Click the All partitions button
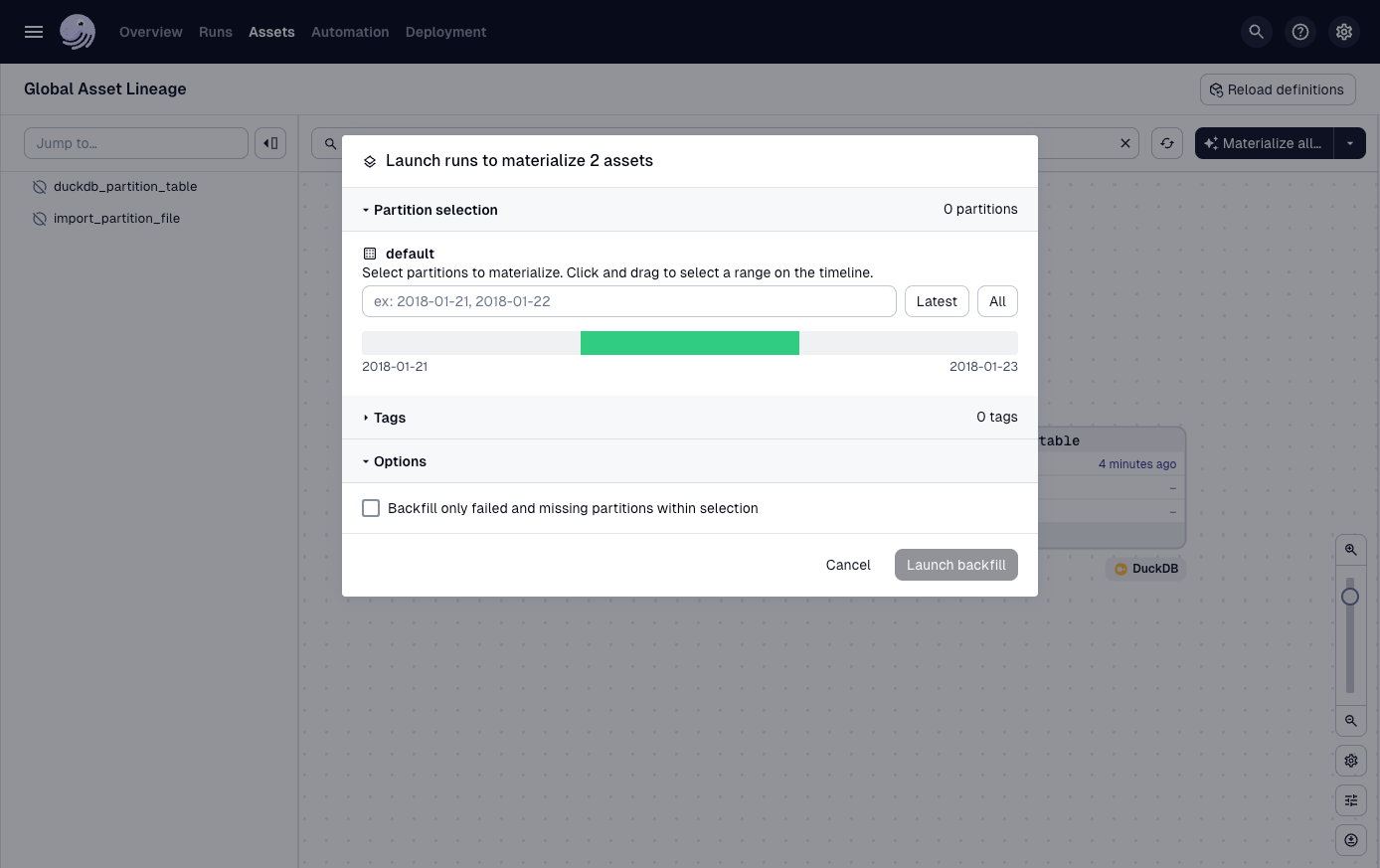Viewport: 1380px width, 868px height. point(997,301)
